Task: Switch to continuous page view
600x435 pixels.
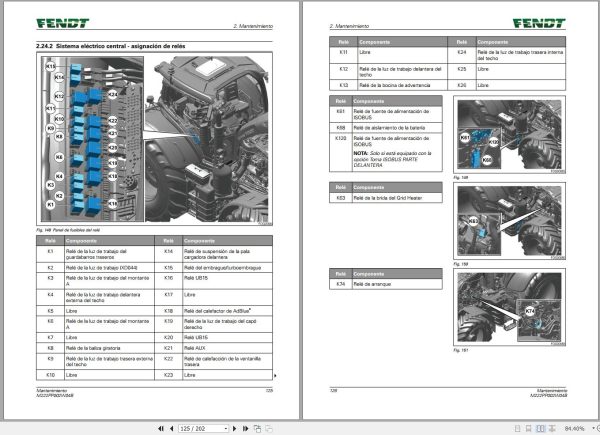Action: pos(528,428)
